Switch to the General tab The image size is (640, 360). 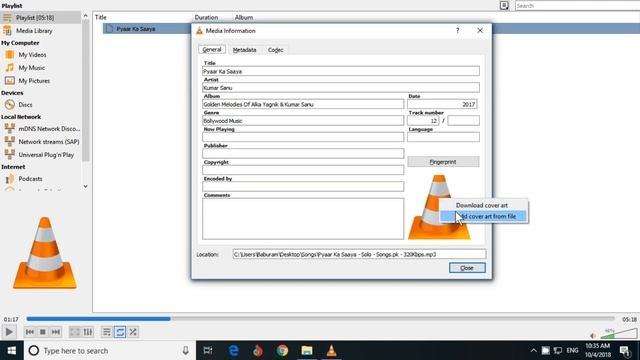pyautogui.click(x=212, y=49)
